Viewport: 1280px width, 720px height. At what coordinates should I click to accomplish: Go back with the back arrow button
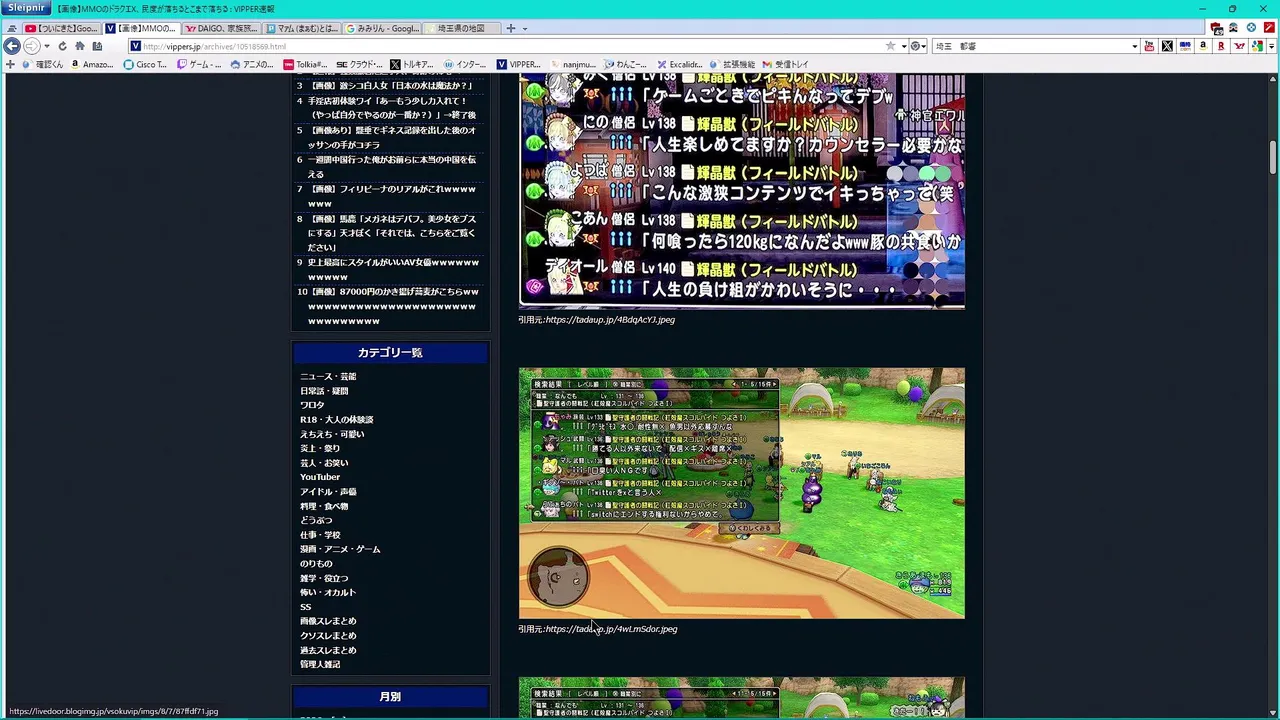click(12, 46)
